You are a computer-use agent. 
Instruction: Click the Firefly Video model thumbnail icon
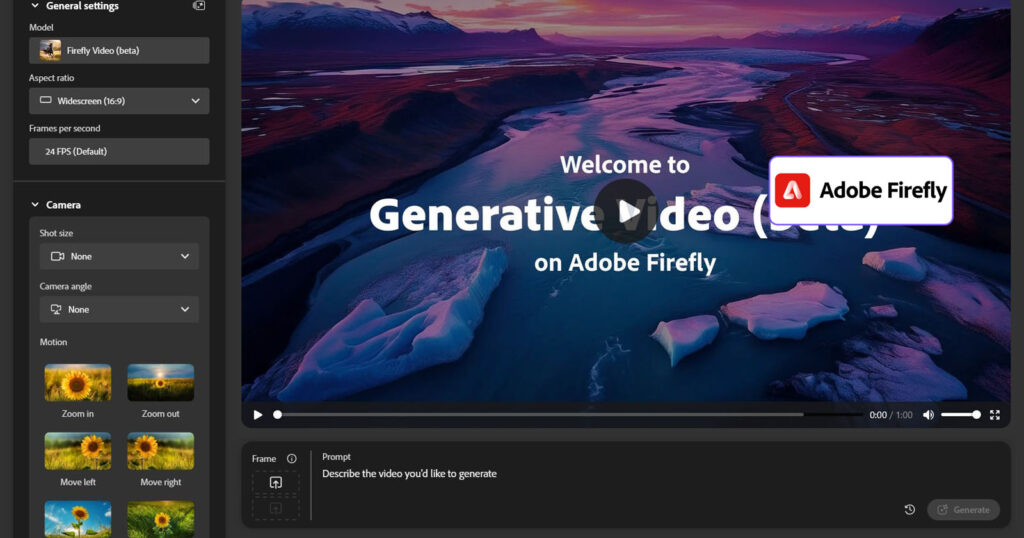point(50,50)
